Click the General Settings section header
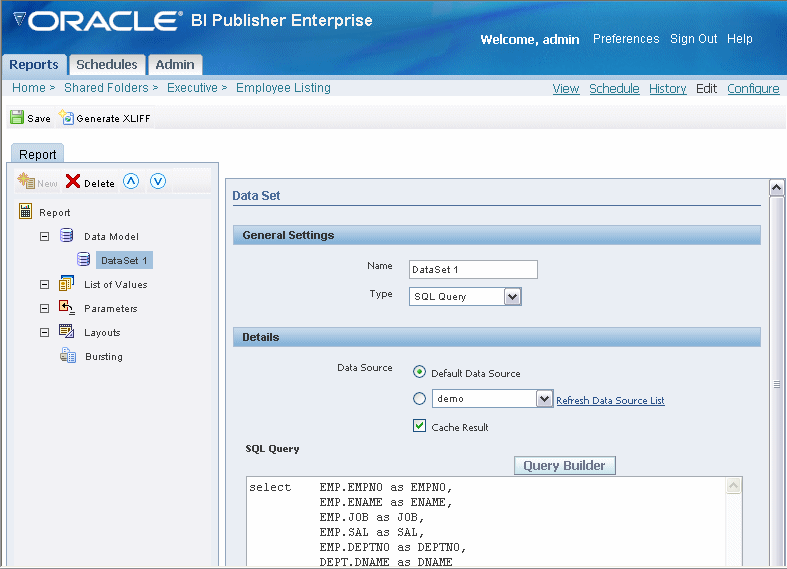Screen dimensions: 787x569 (x=497, y=235)
